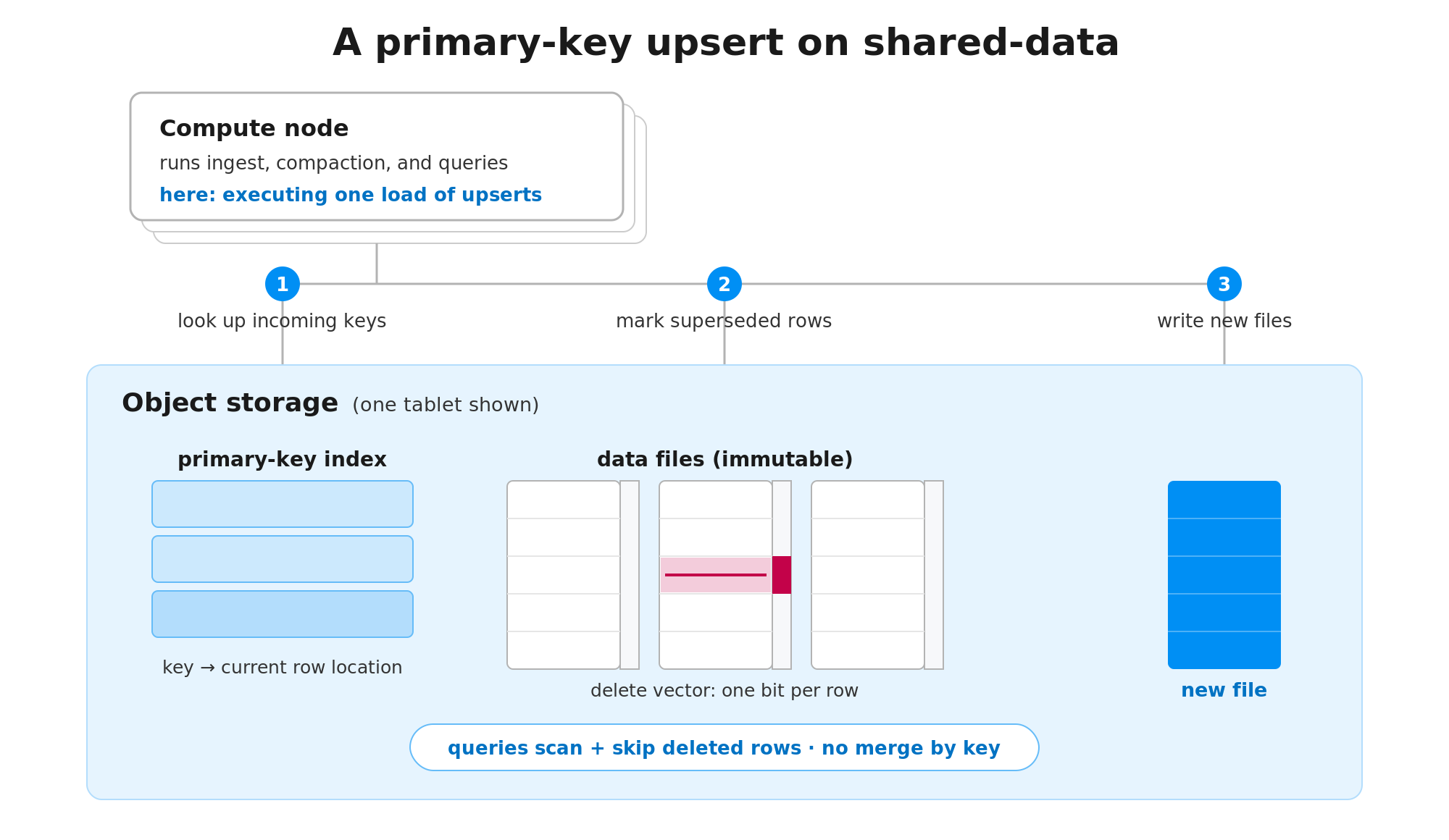This screenshot has width=1449, height=840.
Task: Click the 'new file' blue label
Action: 1224,691
